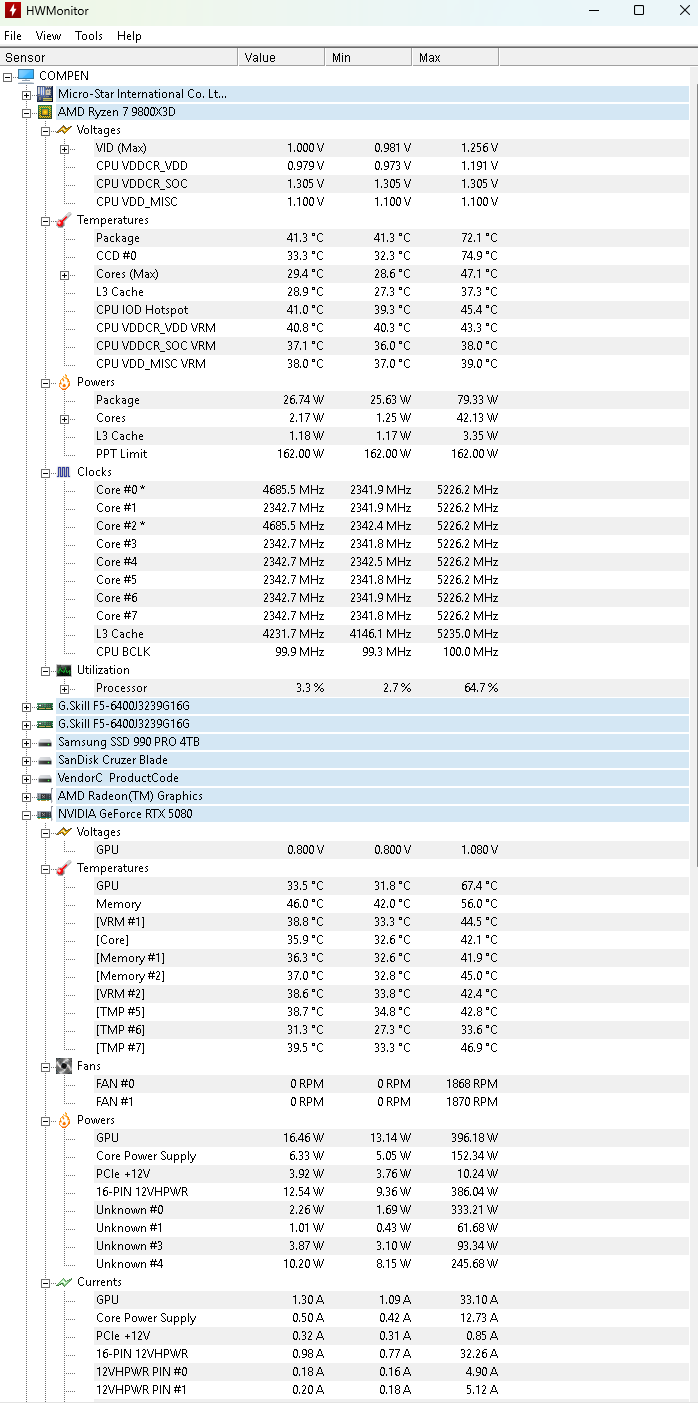698x1403 pixels.
Task: Click the HWMonitor app icon in title bar
Action: pyautogui.click(x=13, y=11)
